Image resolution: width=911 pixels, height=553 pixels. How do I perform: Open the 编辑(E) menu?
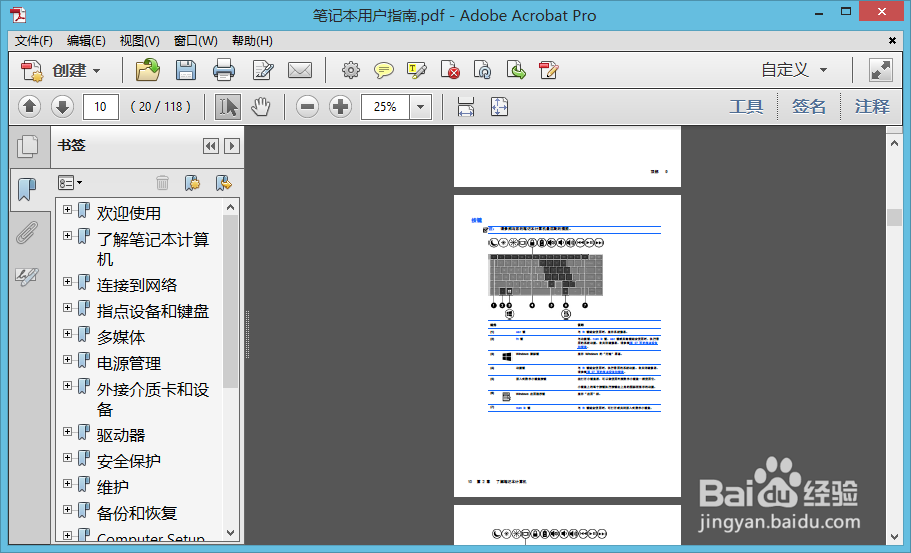point(86,41)
